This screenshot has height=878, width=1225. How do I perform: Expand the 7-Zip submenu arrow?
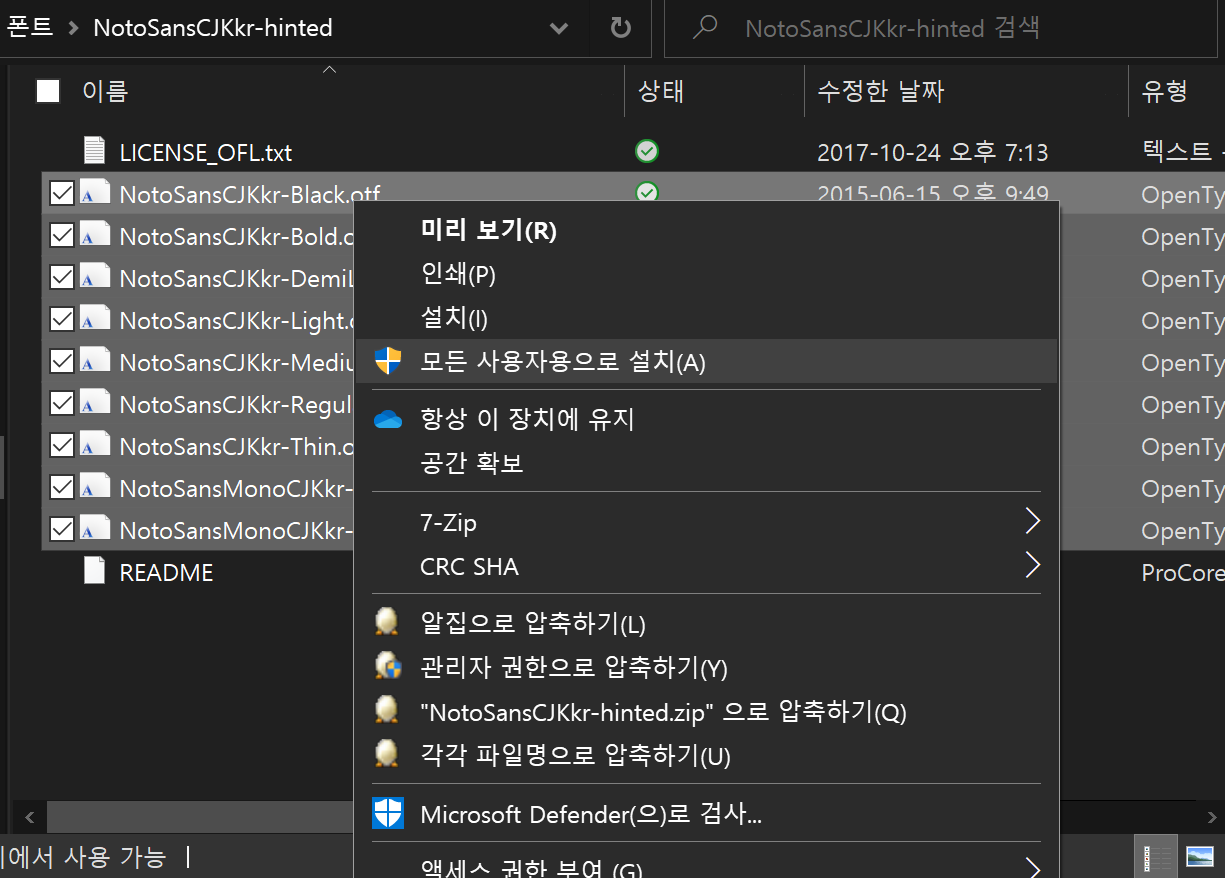[x=1032, y=521]
